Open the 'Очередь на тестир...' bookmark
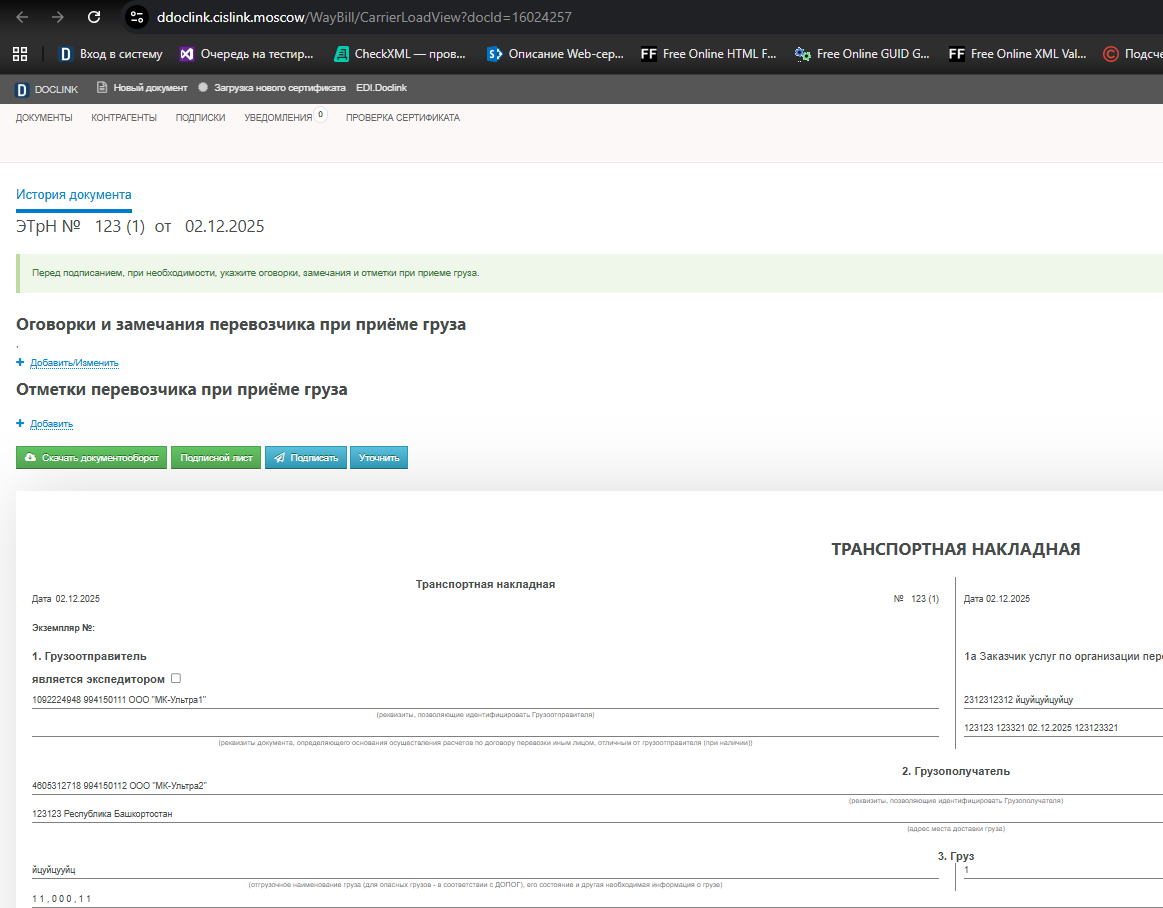The image size is (1163, 908). 247,53
